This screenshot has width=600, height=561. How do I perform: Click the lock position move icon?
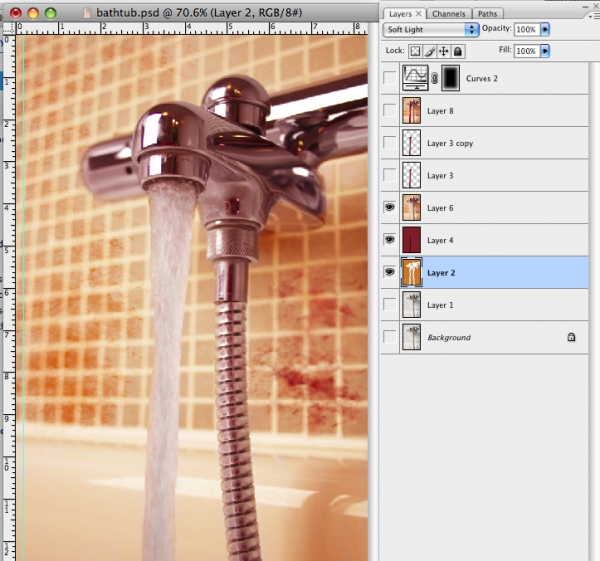pyautogui.click(x=443, y=51)
